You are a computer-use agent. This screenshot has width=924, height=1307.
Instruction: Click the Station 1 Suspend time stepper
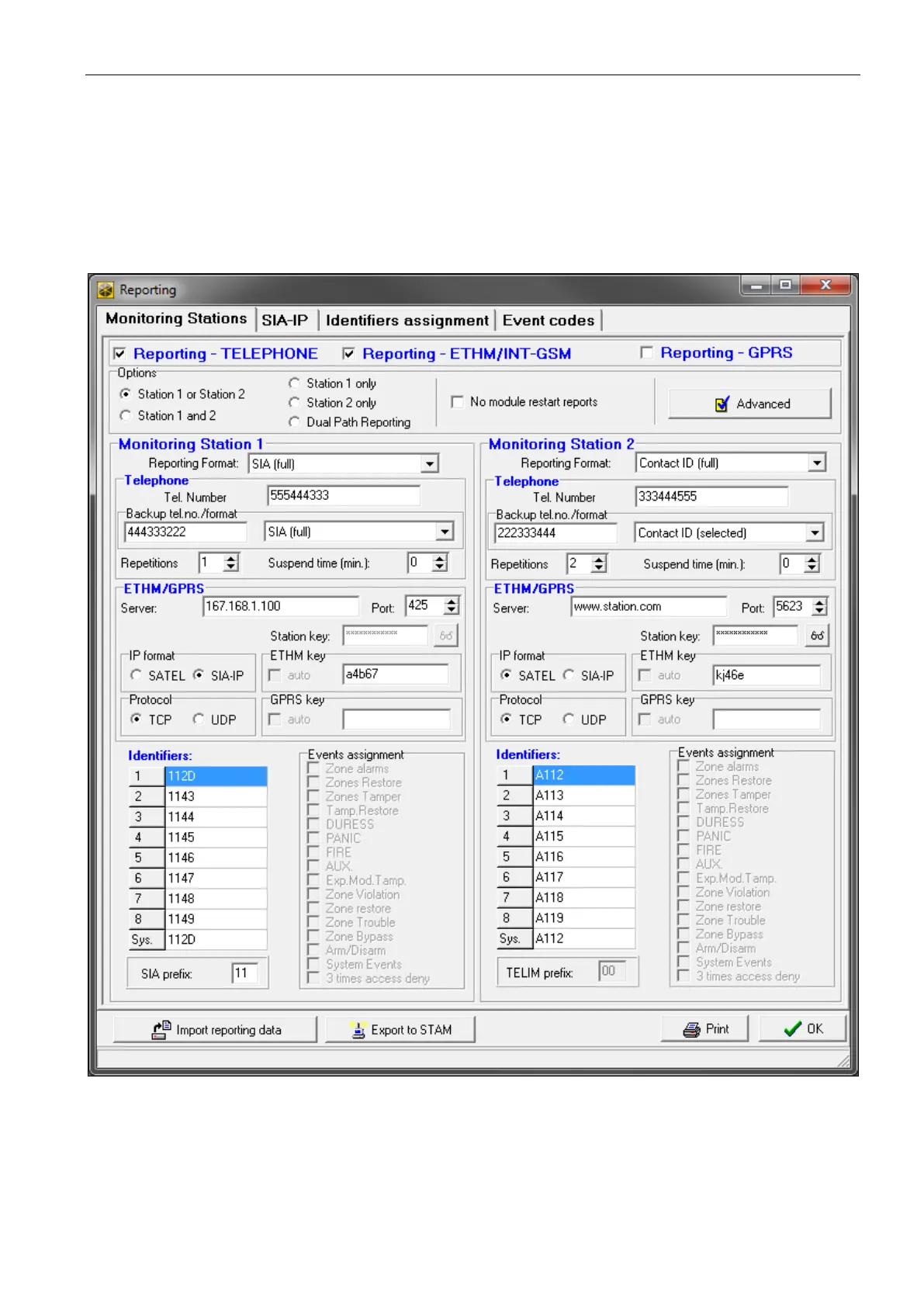click(x=440, y=563)
